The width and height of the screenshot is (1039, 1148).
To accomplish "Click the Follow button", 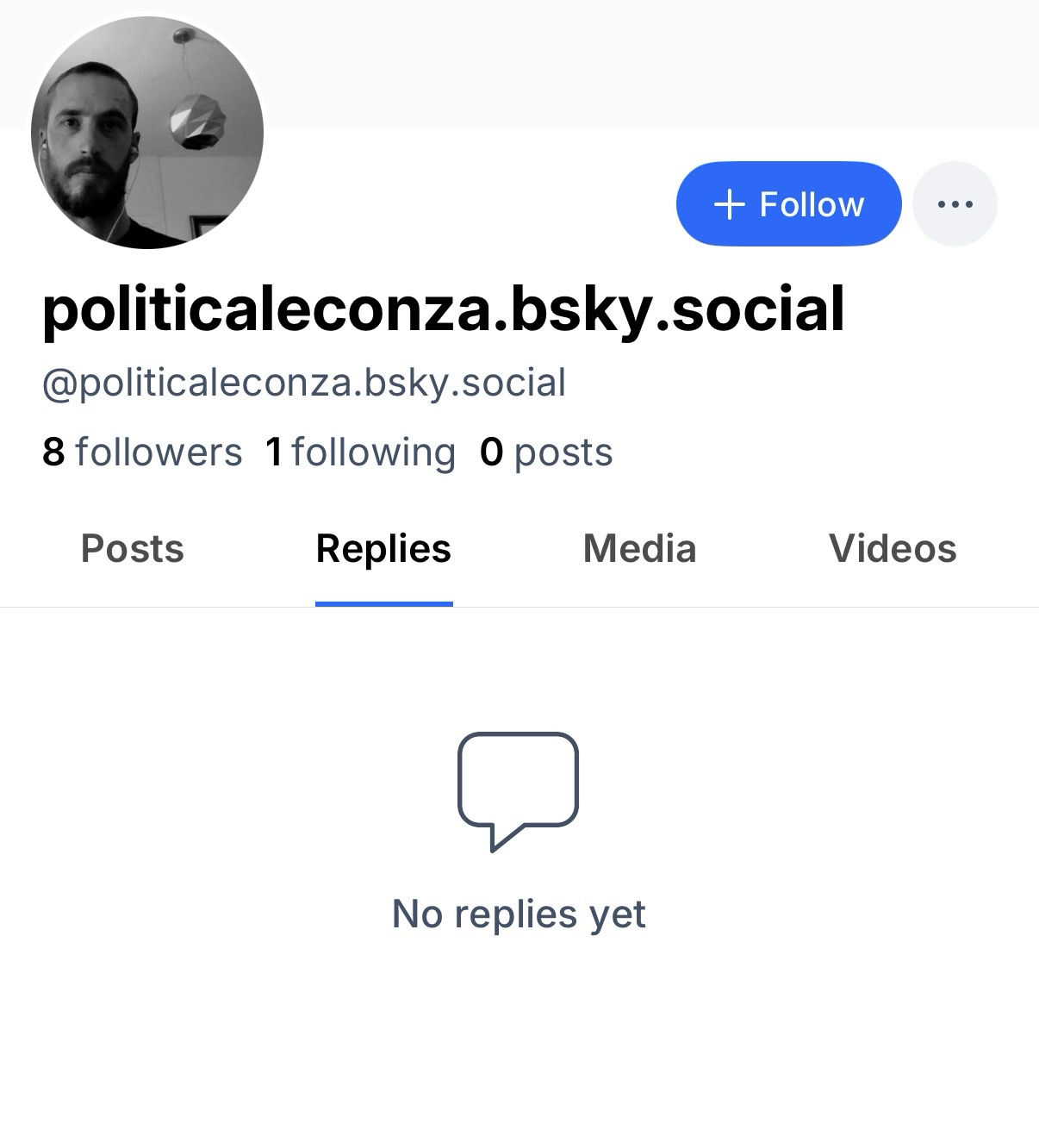I will pos(788,204).
